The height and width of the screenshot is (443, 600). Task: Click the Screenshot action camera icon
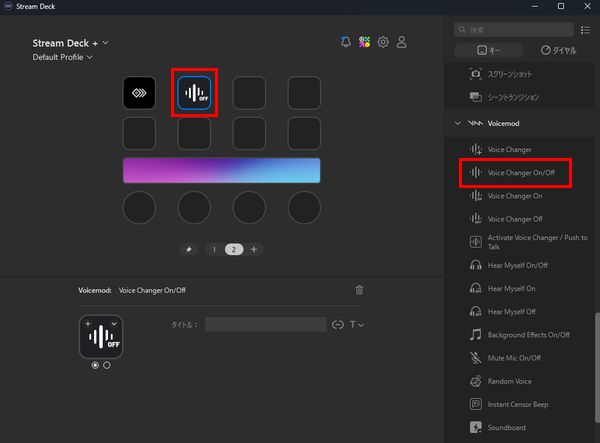point(475,73)
